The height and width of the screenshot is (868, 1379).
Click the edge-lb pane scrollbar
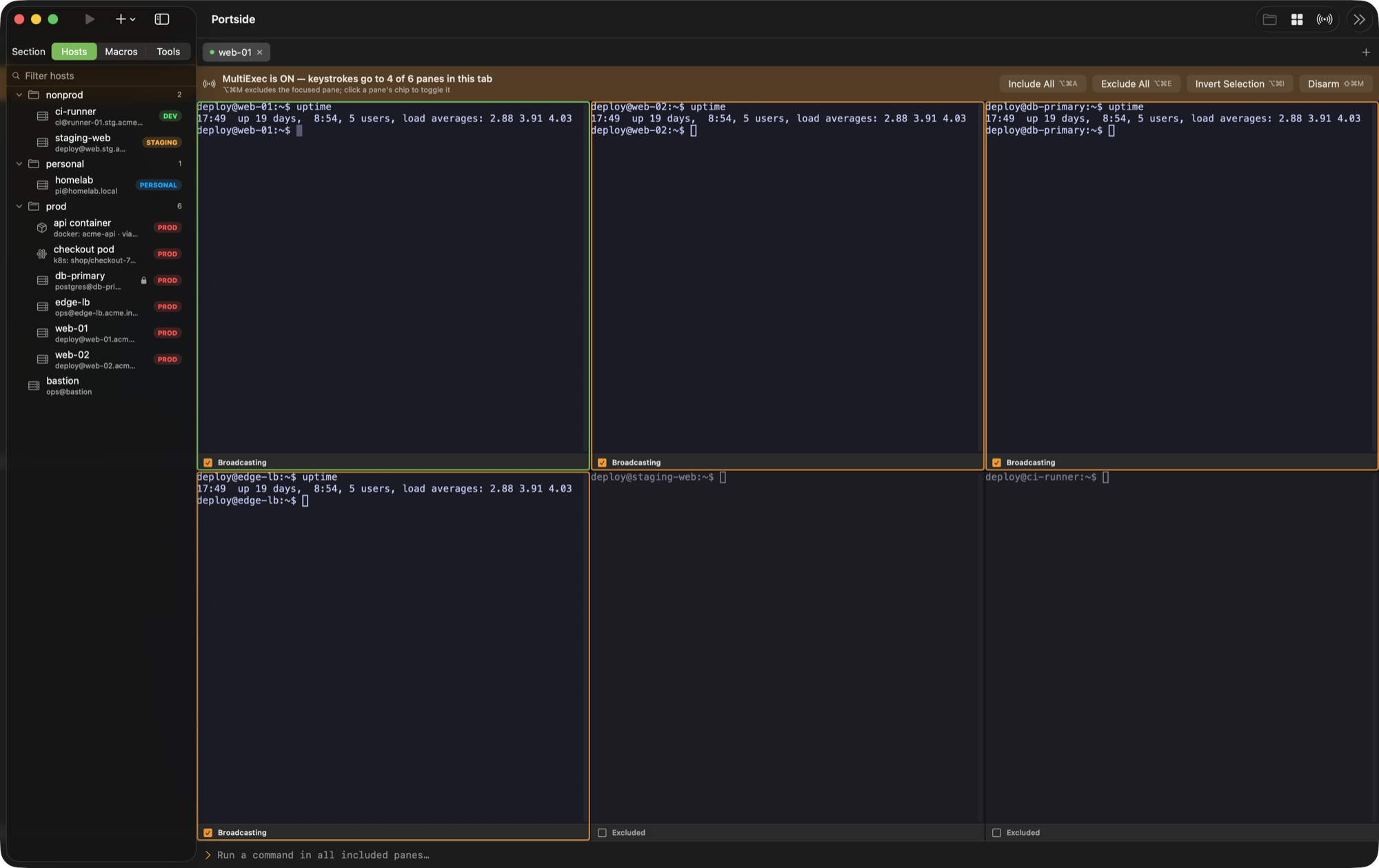click(586, 648)
